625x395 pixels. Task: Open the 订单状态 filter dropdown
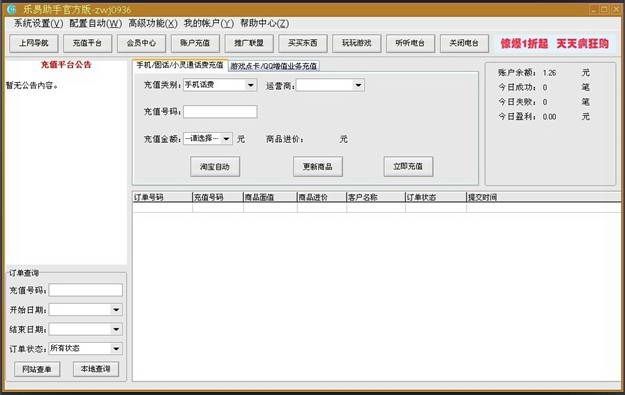(x=116, y=348)
